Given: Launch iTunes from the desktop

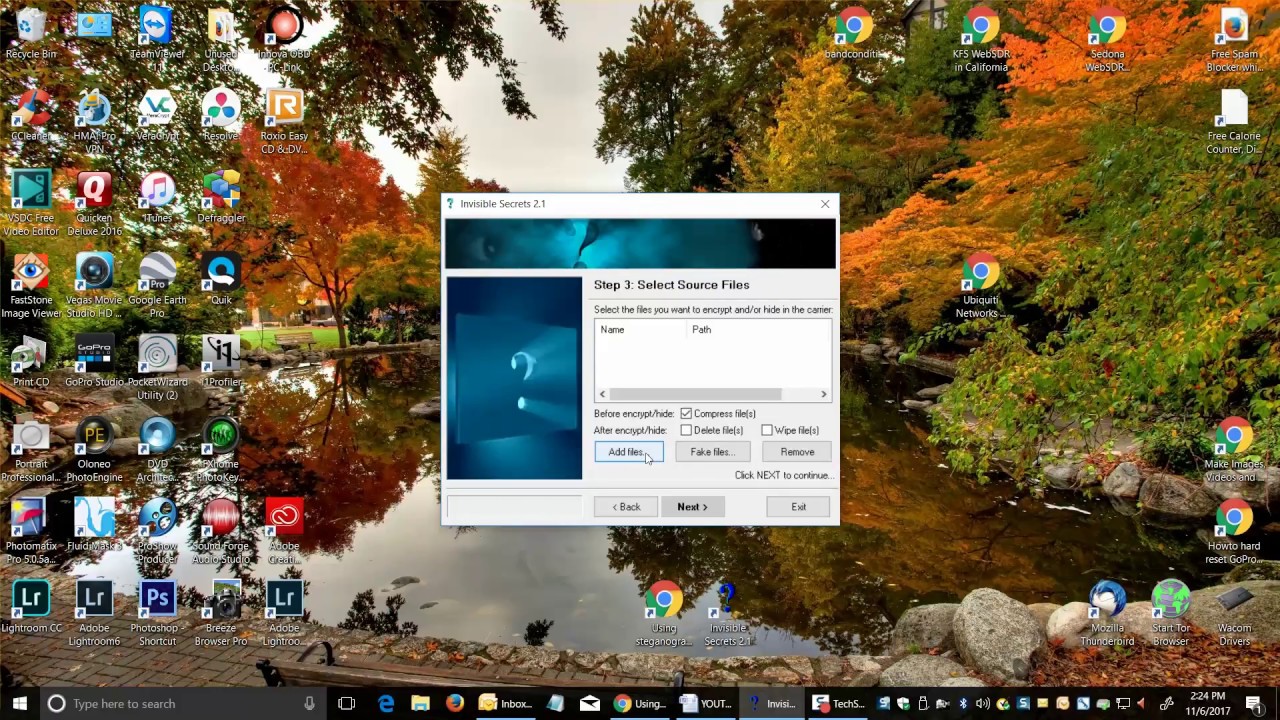Looking at the screenshot, I should pos(157,198).
